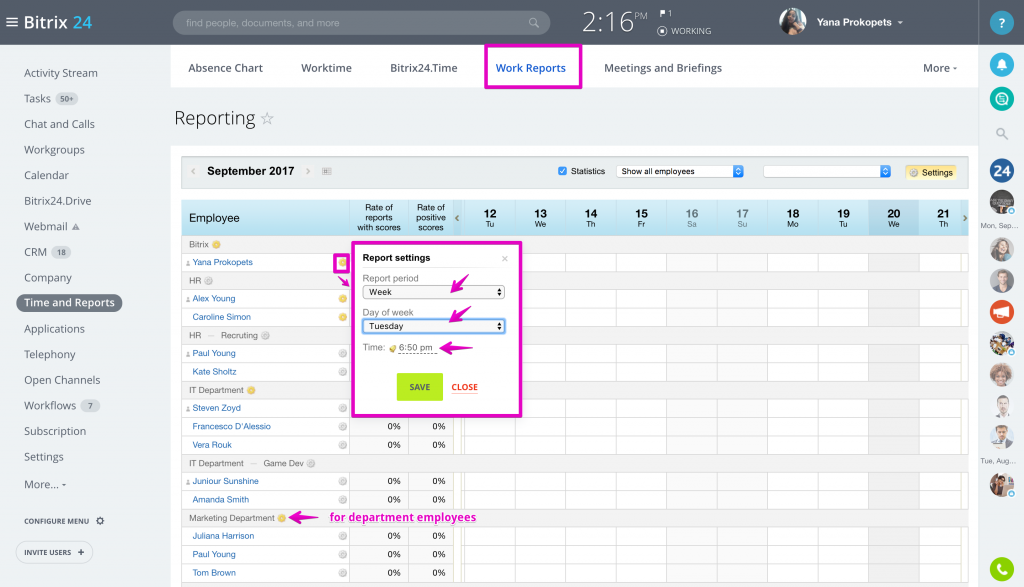Add Reporting page to favorites star
Screen dimensions: 1024x587
click(x=267, y=118)
